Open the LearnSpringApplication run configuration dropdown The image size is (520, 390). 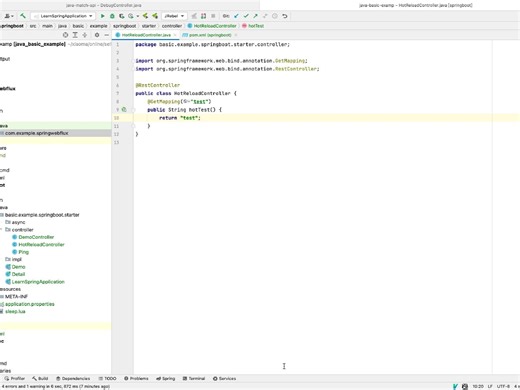pos(63,16)
